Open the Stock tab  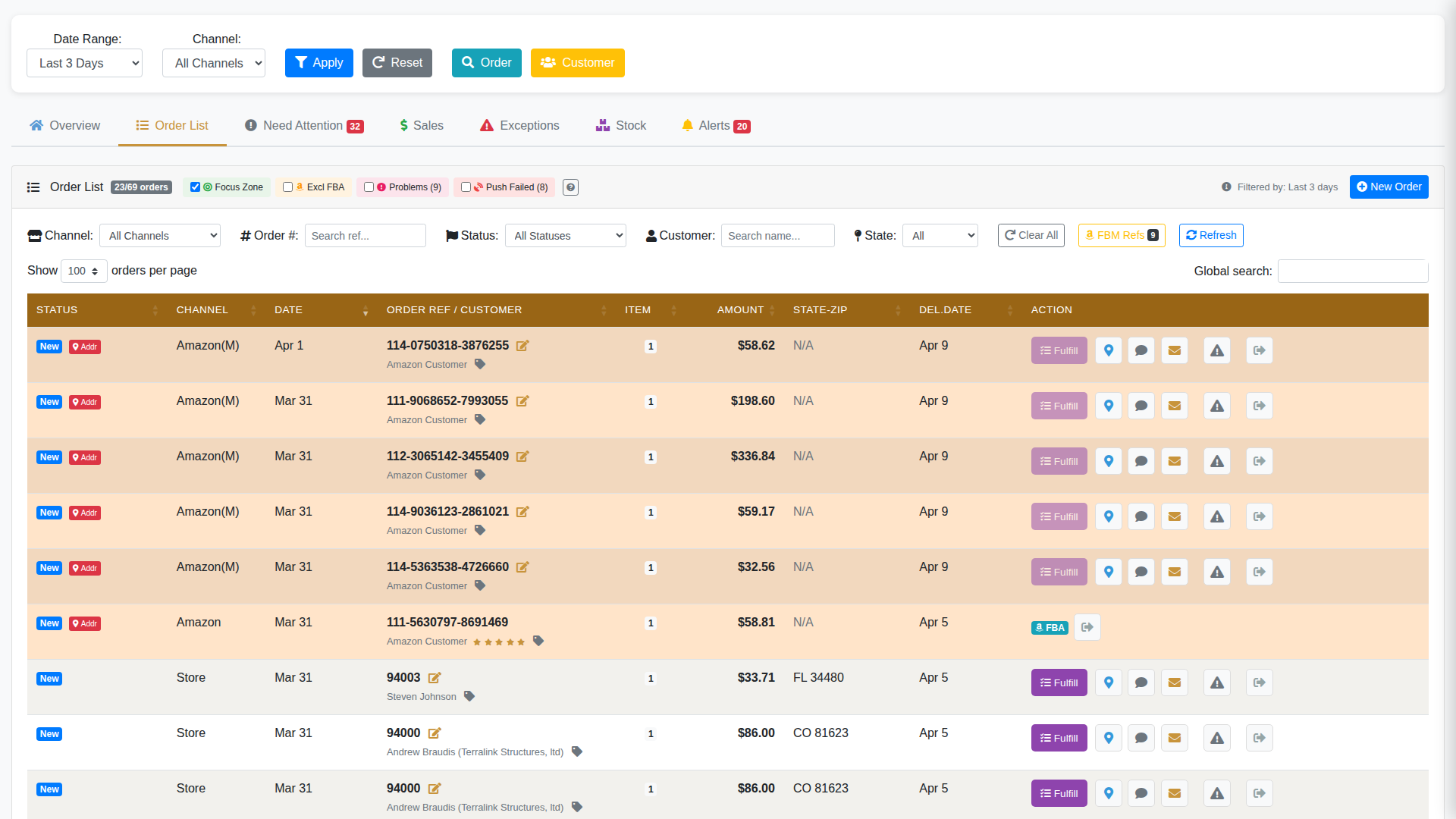(x=620, y=125)
